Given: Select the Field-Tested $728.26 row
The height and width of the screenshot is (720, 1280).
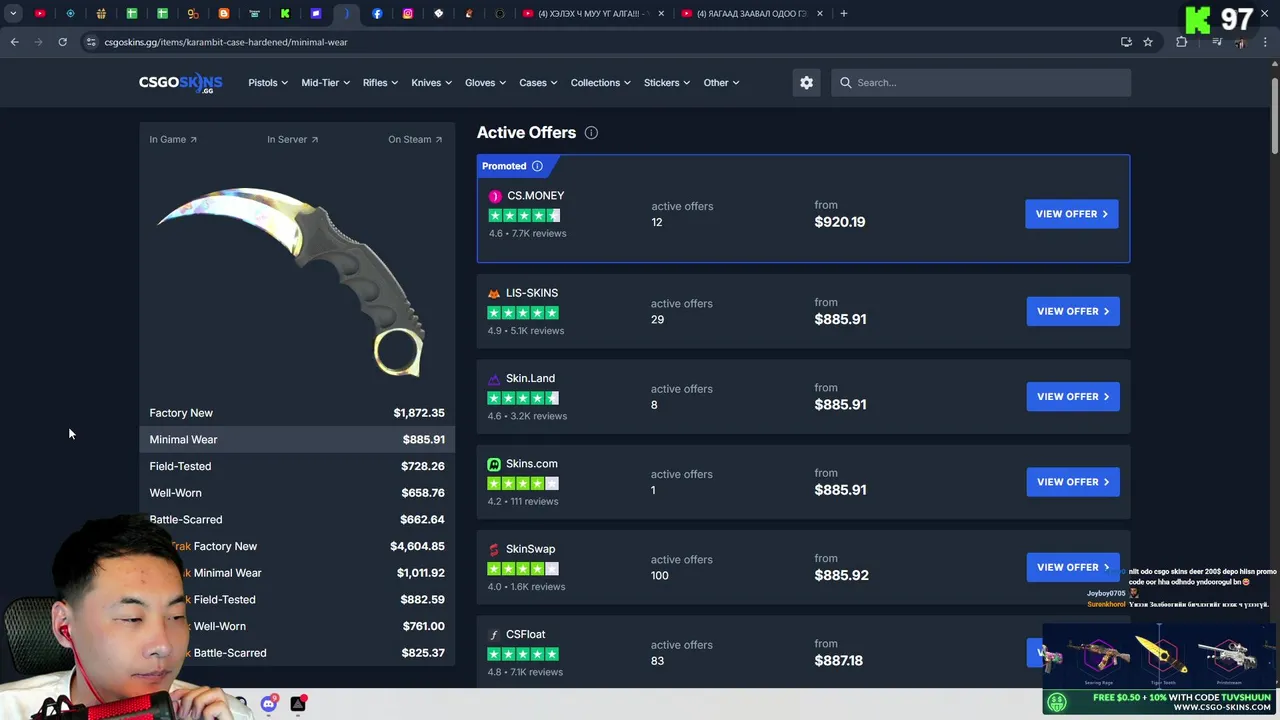Looking at the screenshot, I should [297, 466].
